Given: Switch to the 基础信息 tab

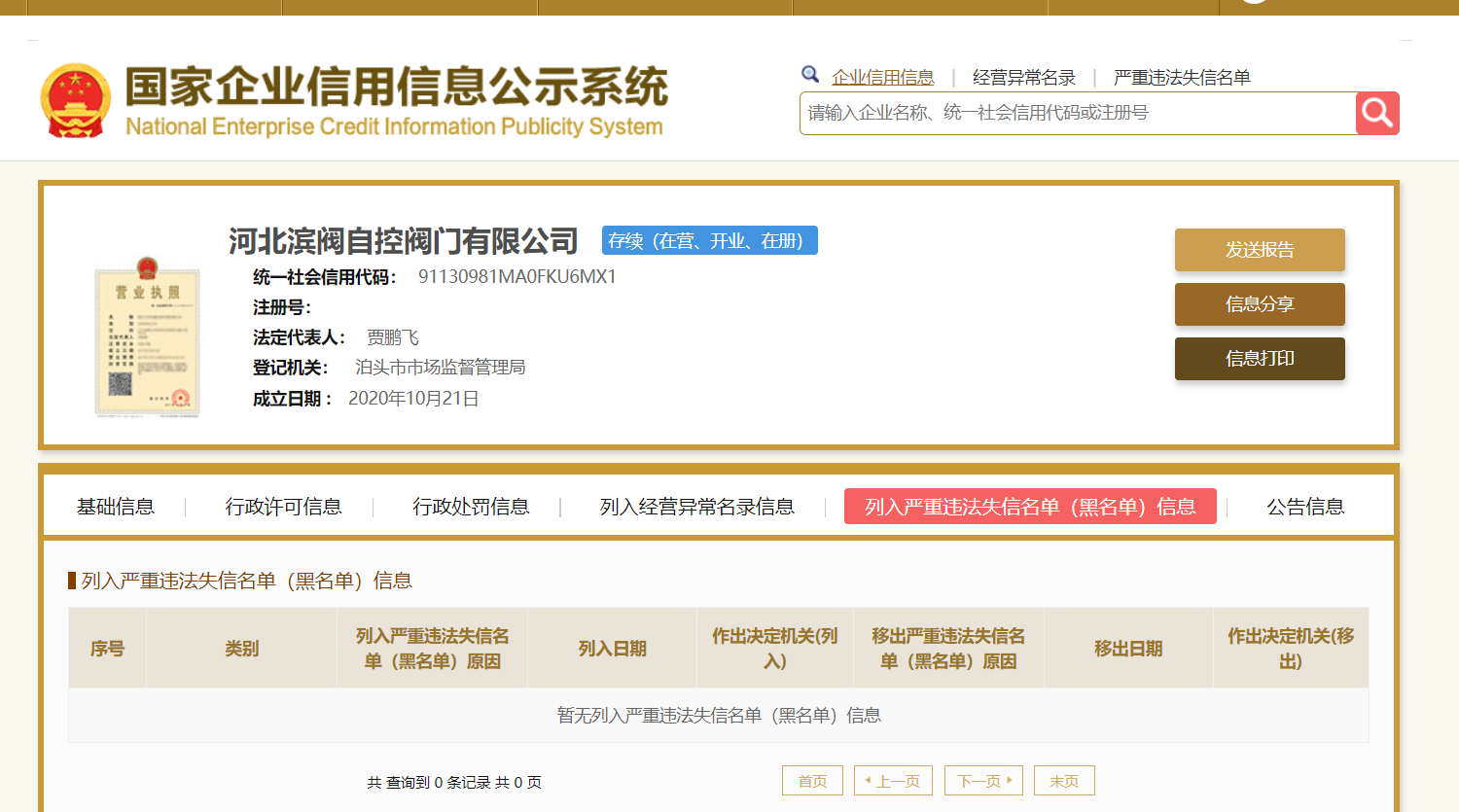Looking at the screenshot, I should pos(116,507).
